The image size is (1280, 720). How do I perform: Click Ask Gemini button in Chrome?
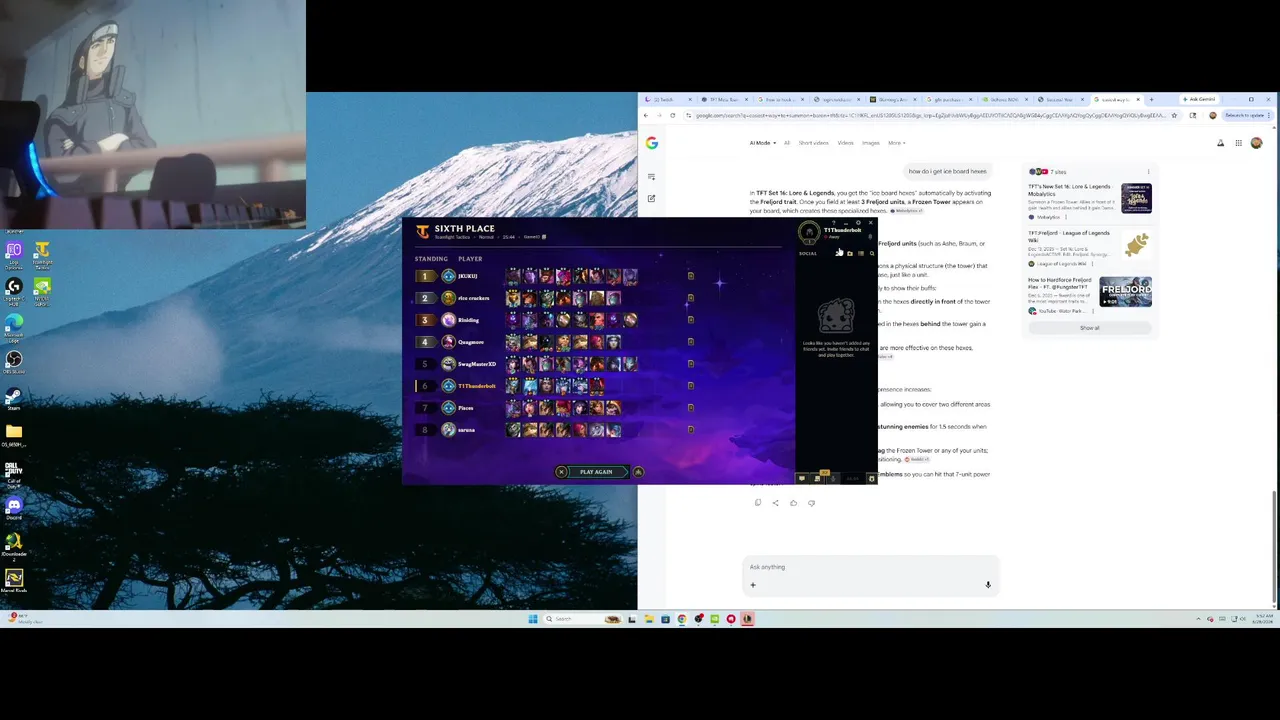pyautogui.click(x=1198, y=99)
